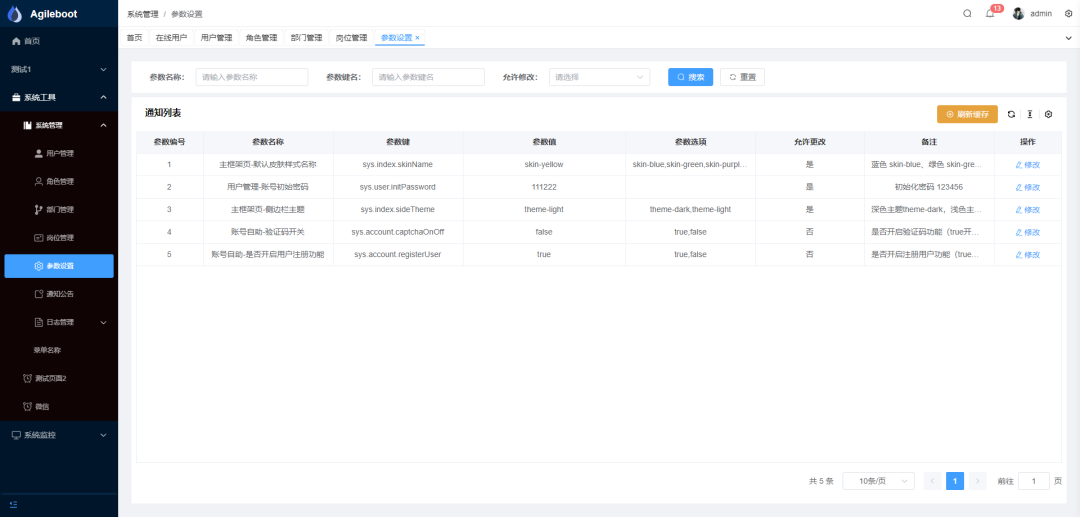Screen dimensions: 1080x517
Task: Click the table density icon
Action: click(1029, 115)
